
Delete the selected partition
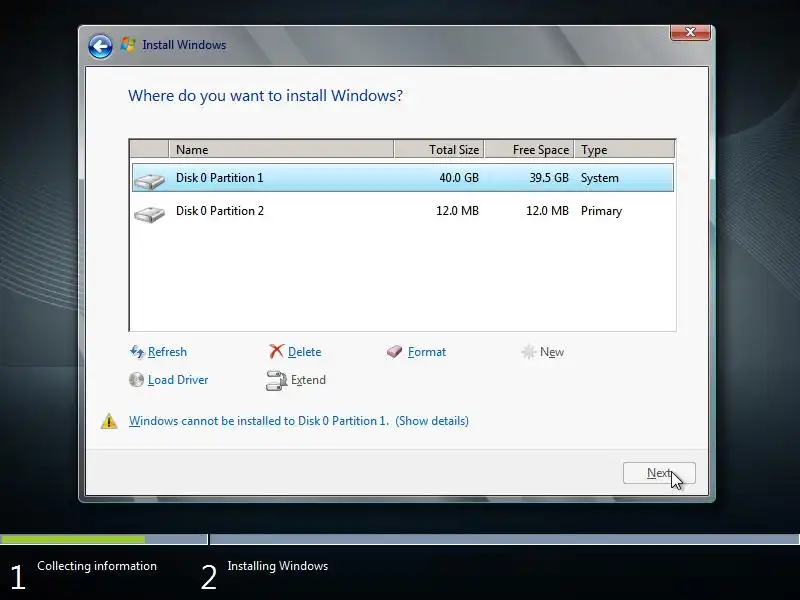coord(305,352)
